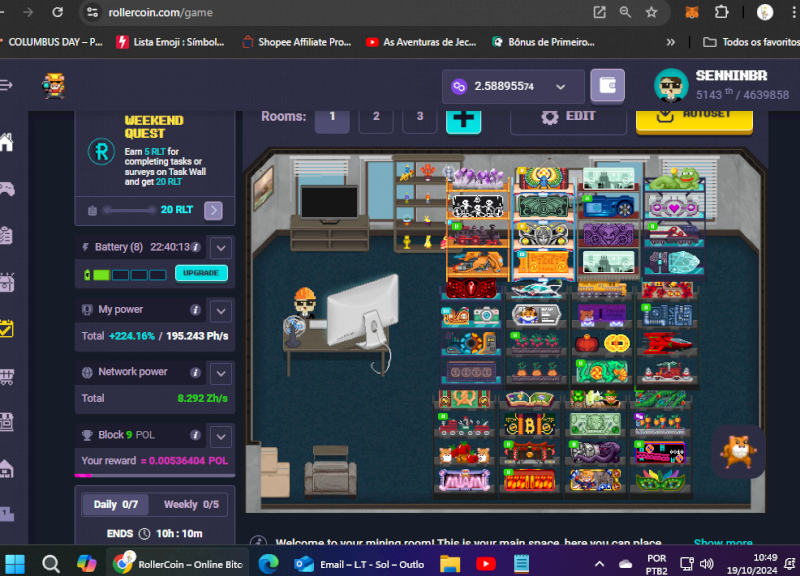Click the My power info icon
Viewport: 800px width, 576px height.
[195, 310]
